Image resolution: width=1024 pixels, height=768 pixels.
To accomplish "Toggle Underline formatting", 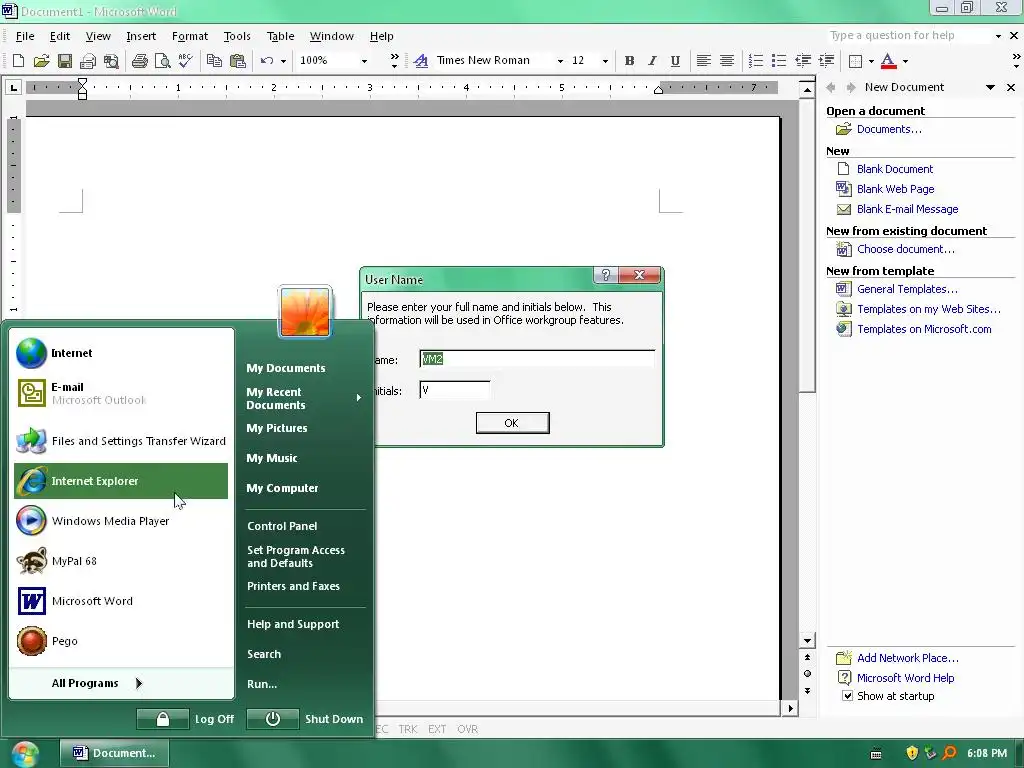I will [675, 61].
